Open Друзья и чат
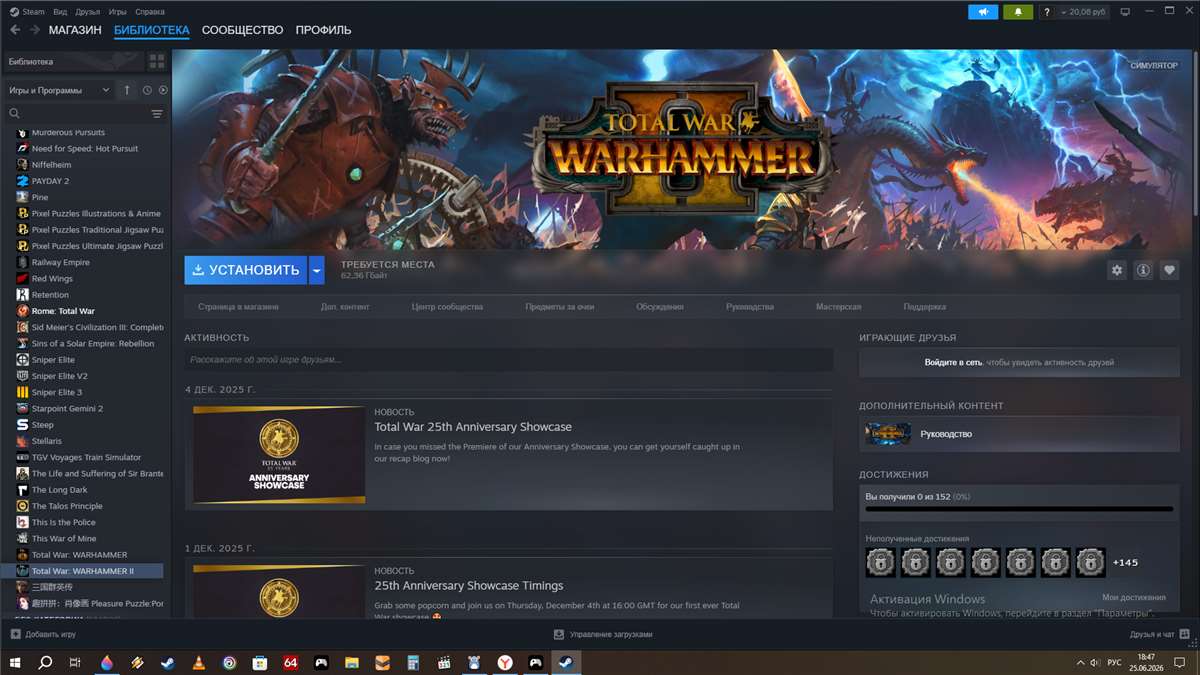Screen dimensions: 1200x675 [1158, 634]
